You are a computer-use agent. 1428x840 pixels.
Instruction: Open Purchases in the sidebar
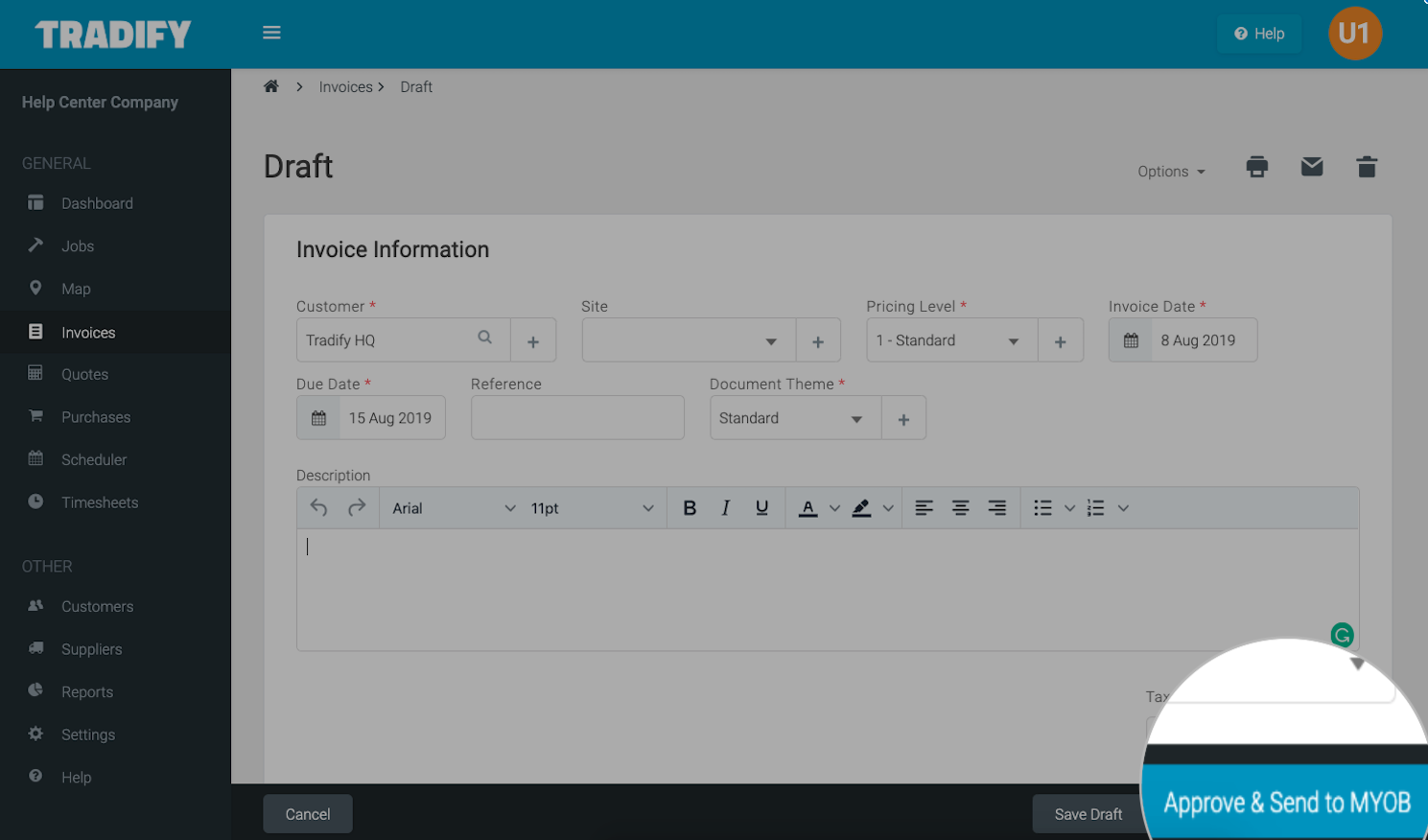click(115, 417)
